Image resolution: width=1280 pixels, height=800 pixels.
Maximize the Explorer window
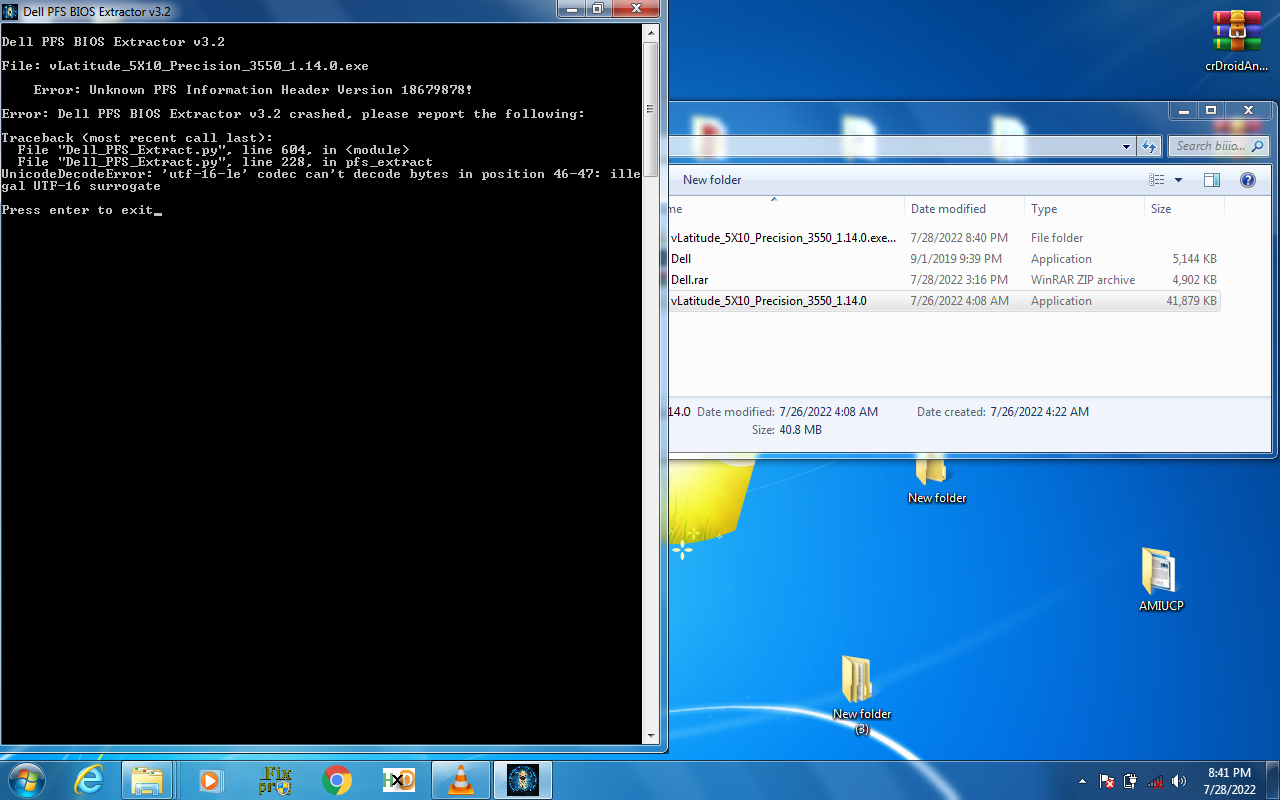(1211, 110)
